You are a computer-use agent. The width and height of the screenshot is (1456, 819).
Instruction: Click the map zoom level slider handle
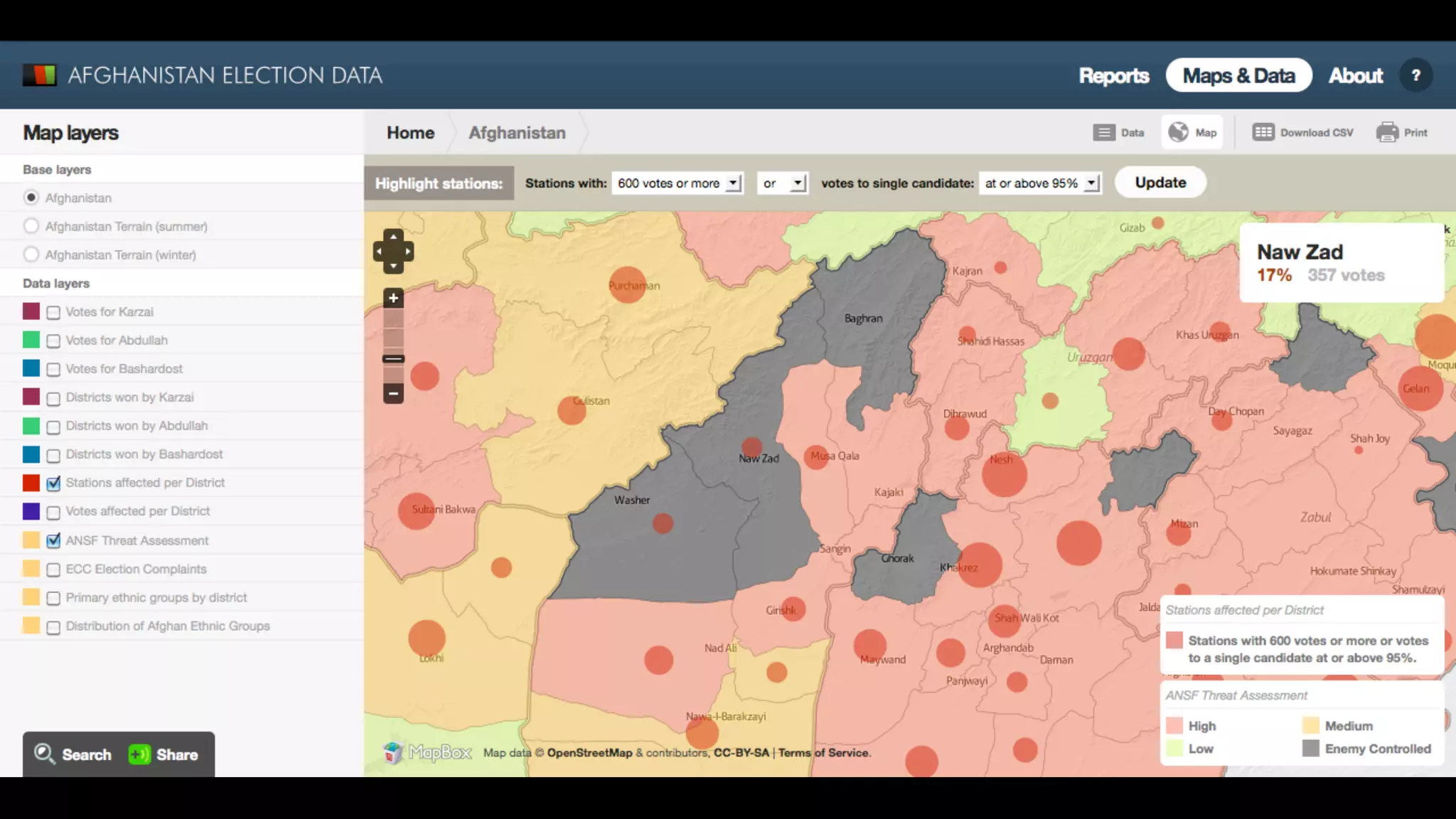click(393, 359)
